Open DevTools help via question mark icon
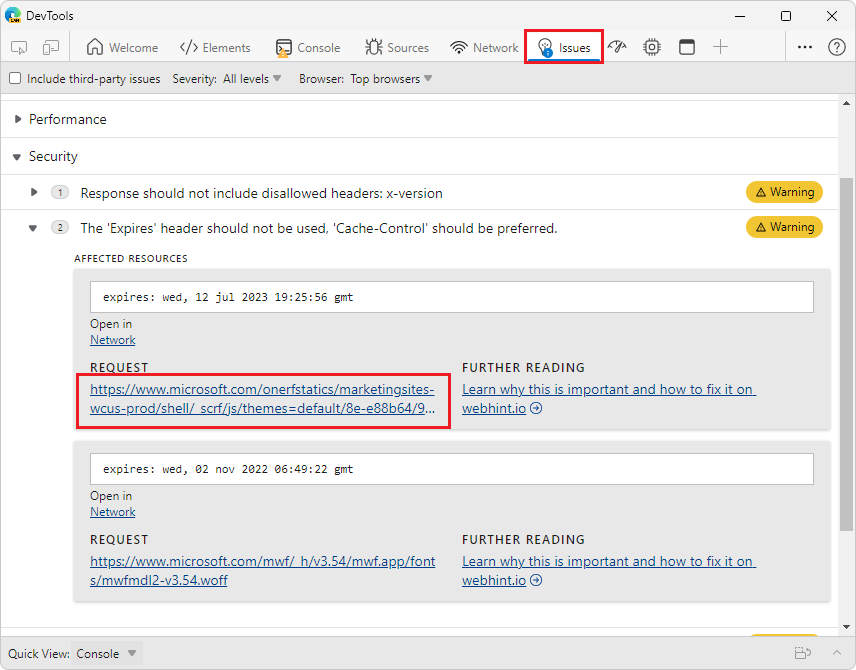The image size is (856, 670). 837,47
